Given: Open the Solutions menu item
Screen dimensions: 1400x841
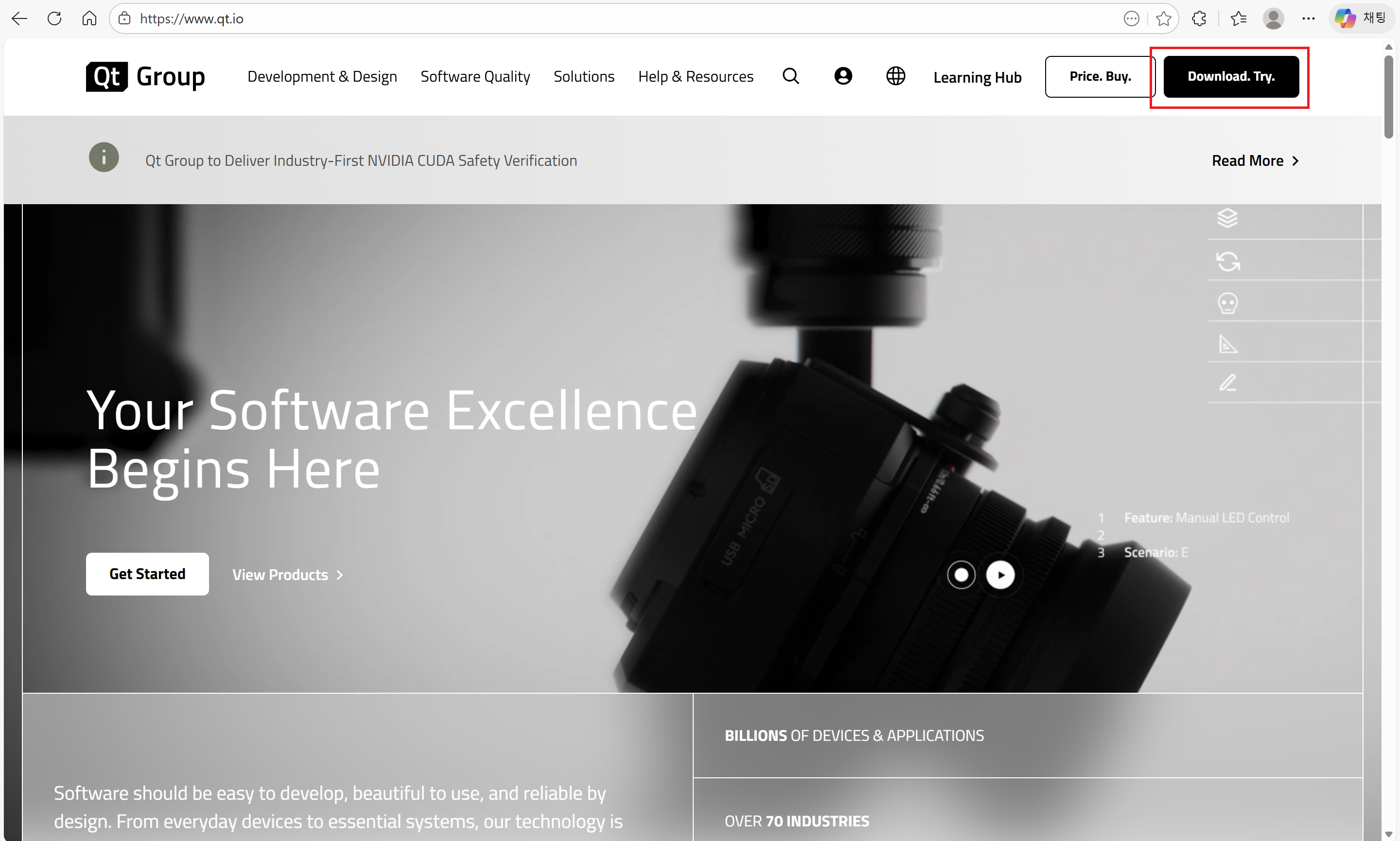Looking at the screenshot, I should [583, 76].
